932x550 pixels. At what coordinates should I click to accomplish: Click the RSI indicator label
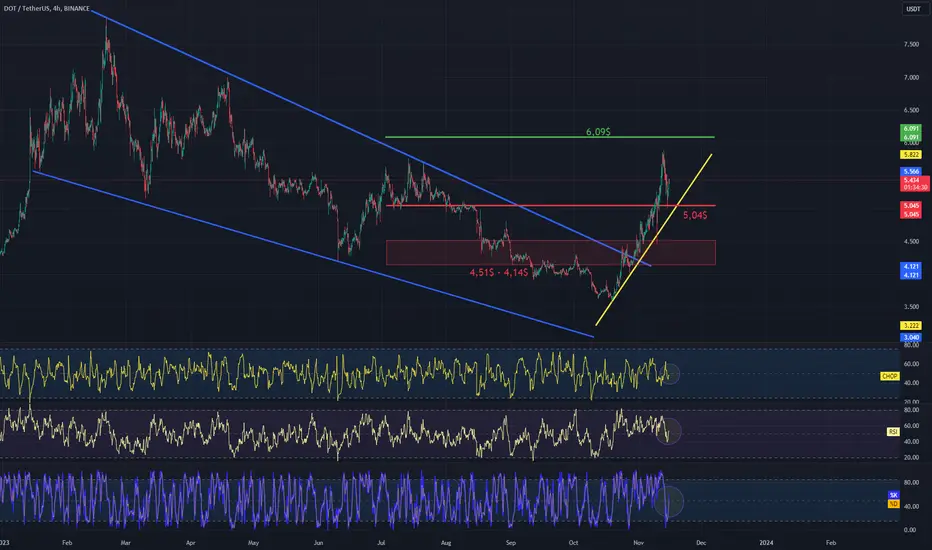pyautogui.click(x=893, y=432)
